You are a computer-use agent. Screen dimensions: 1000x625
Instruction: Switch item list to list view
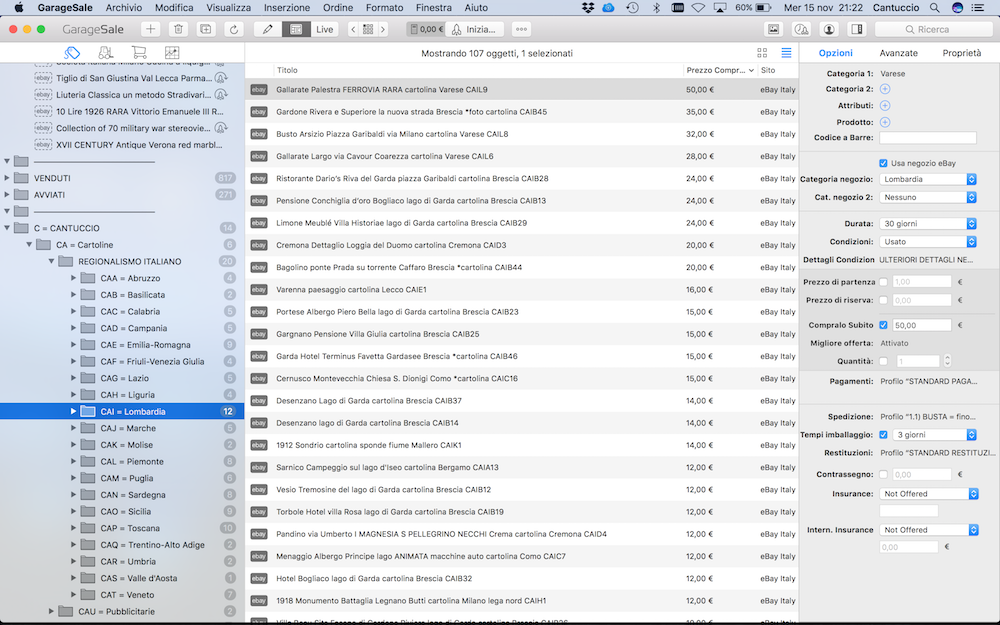tap(786, 53)
